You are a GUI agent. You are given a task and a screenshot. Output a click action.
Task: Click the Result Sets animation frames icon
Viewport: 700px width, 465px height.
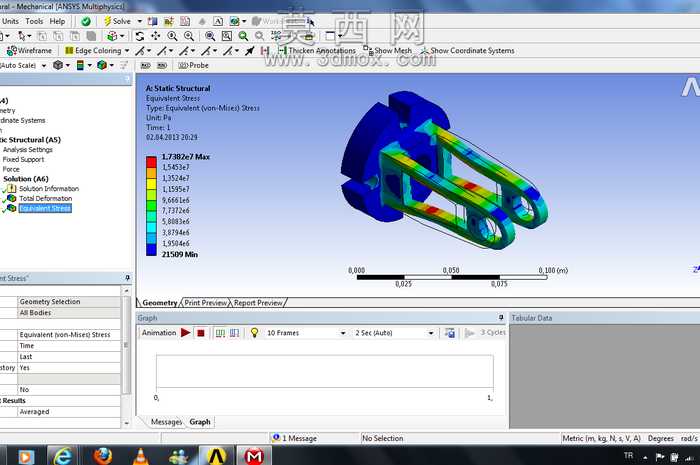234,333
